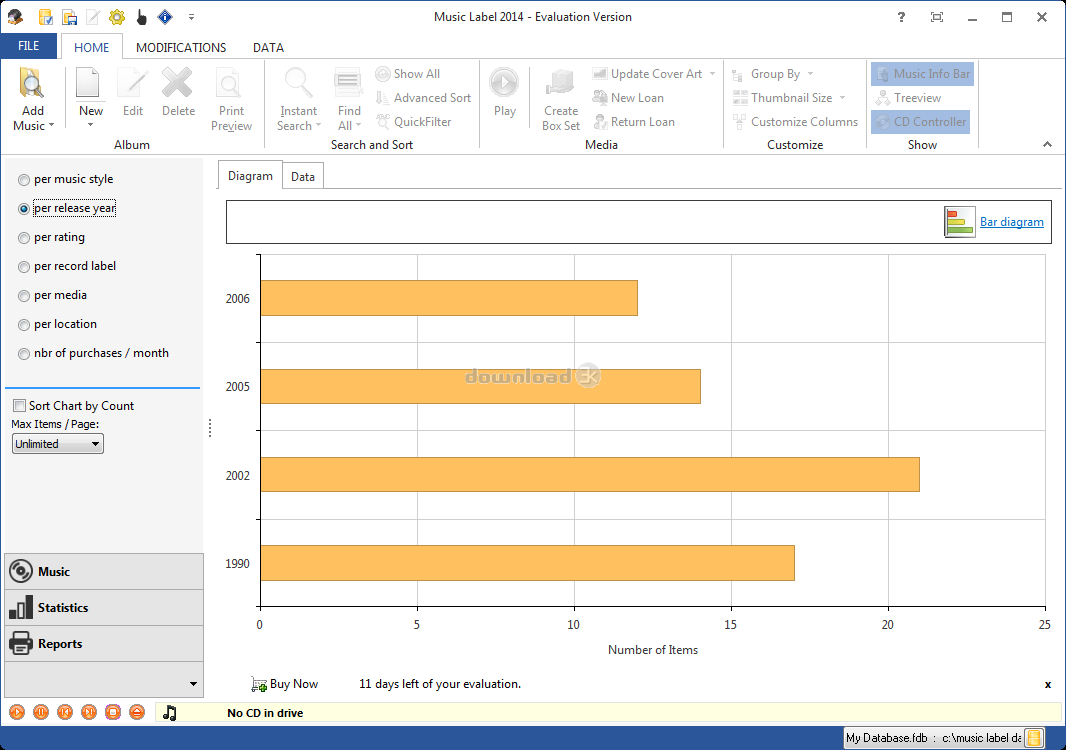The height and width of the screenshot is (750, 1066).
Task: Click QuickFilter
Action: click(x=414, y=122)
